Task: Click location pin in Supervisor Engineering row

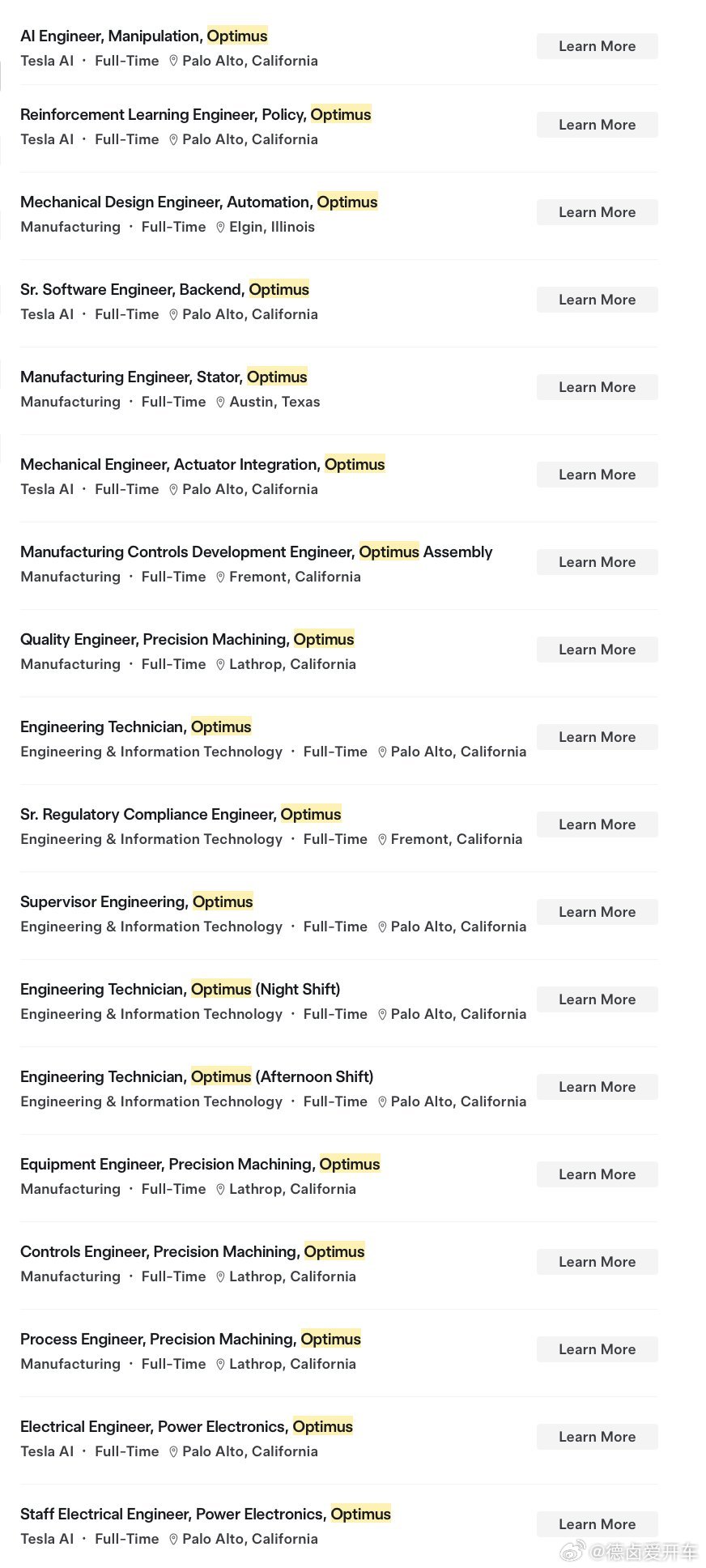Action: point(382,927)
